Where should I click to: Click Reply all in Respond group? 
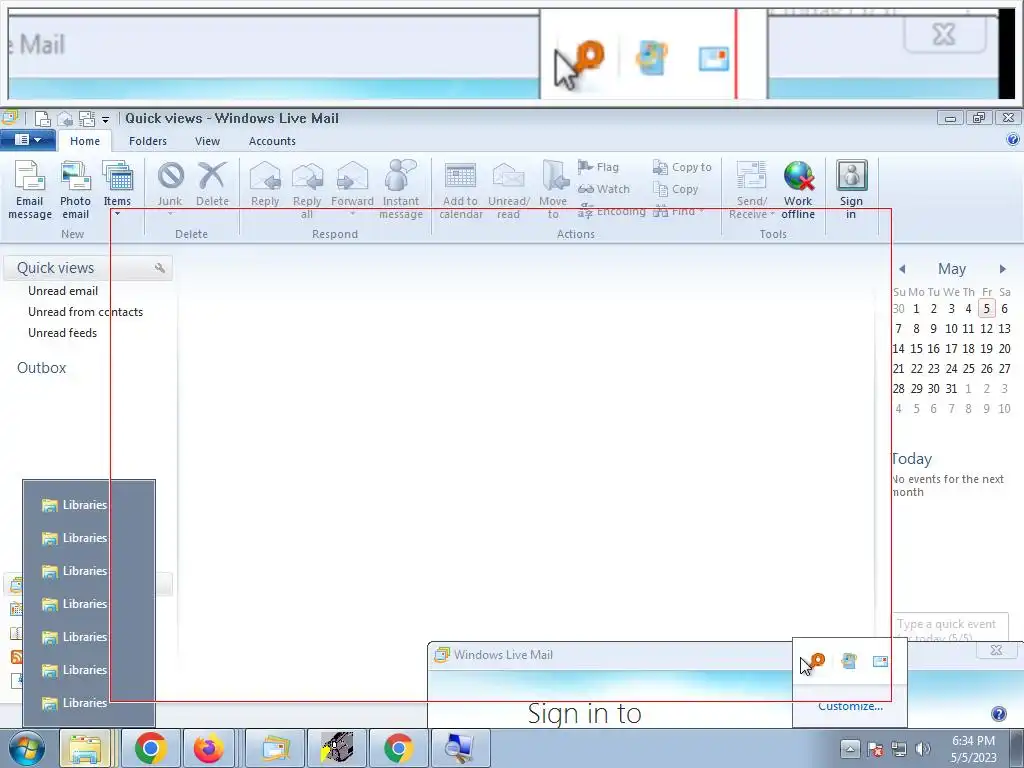tap(307, 190)
